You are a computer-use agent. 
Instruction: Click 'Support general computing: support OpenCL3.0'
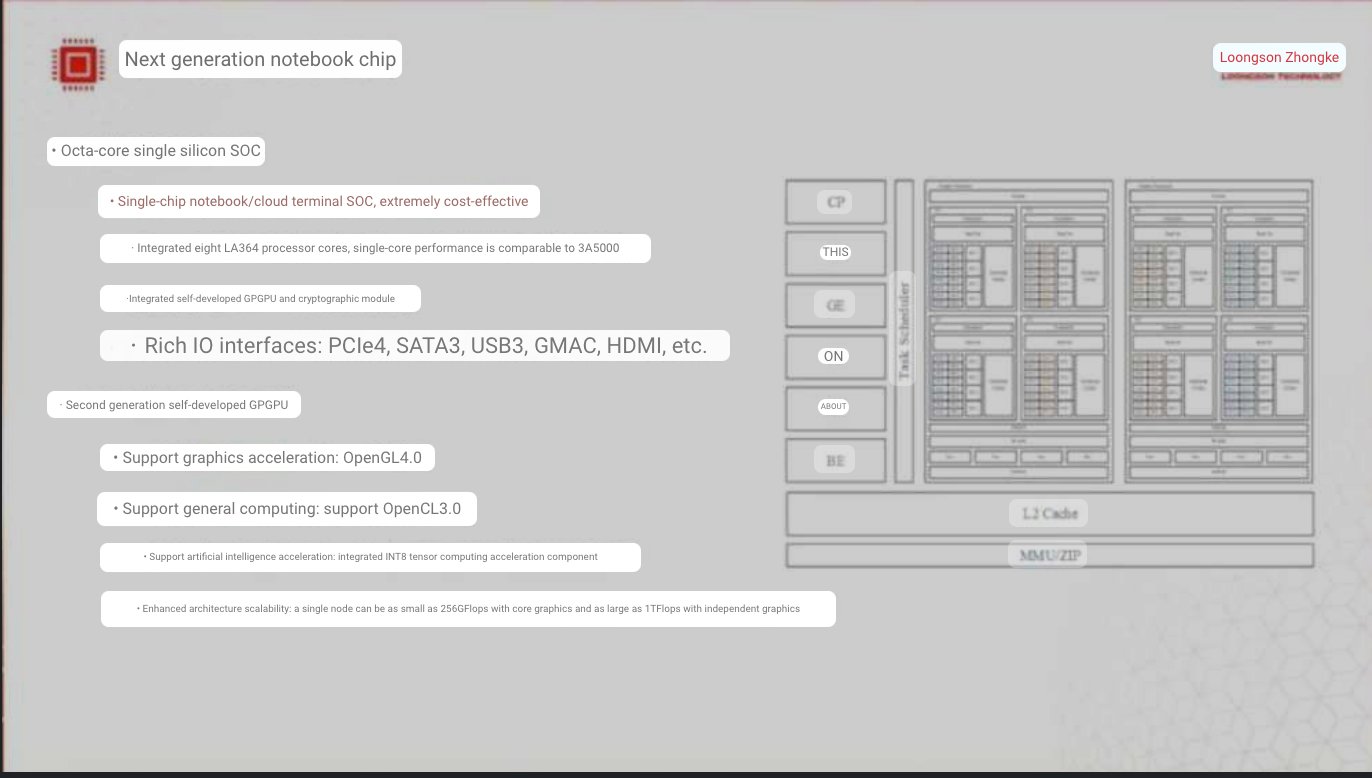[x=286, y=509]
